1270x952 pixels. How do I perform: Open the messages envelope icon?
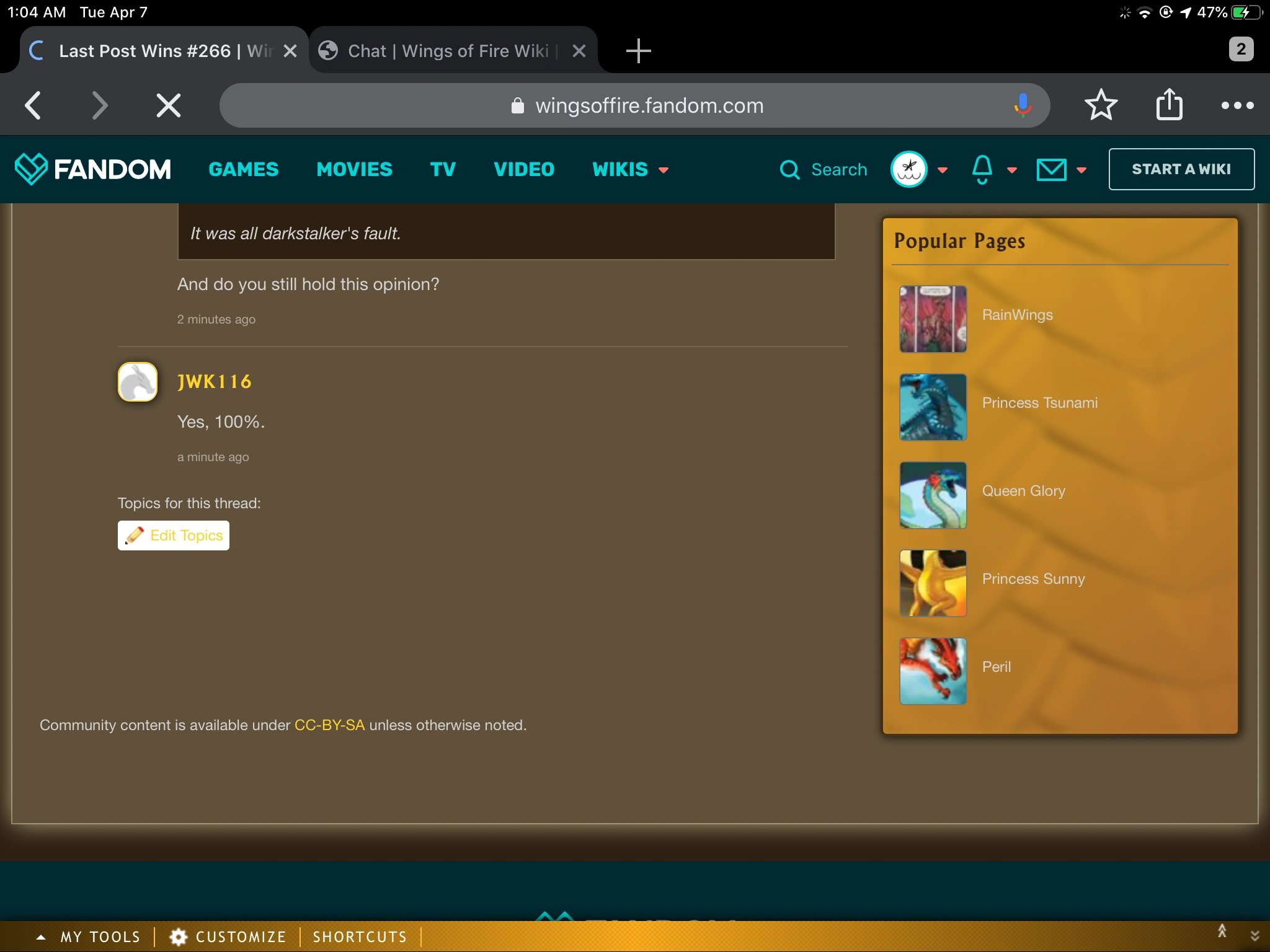(x=1052, y=169)
